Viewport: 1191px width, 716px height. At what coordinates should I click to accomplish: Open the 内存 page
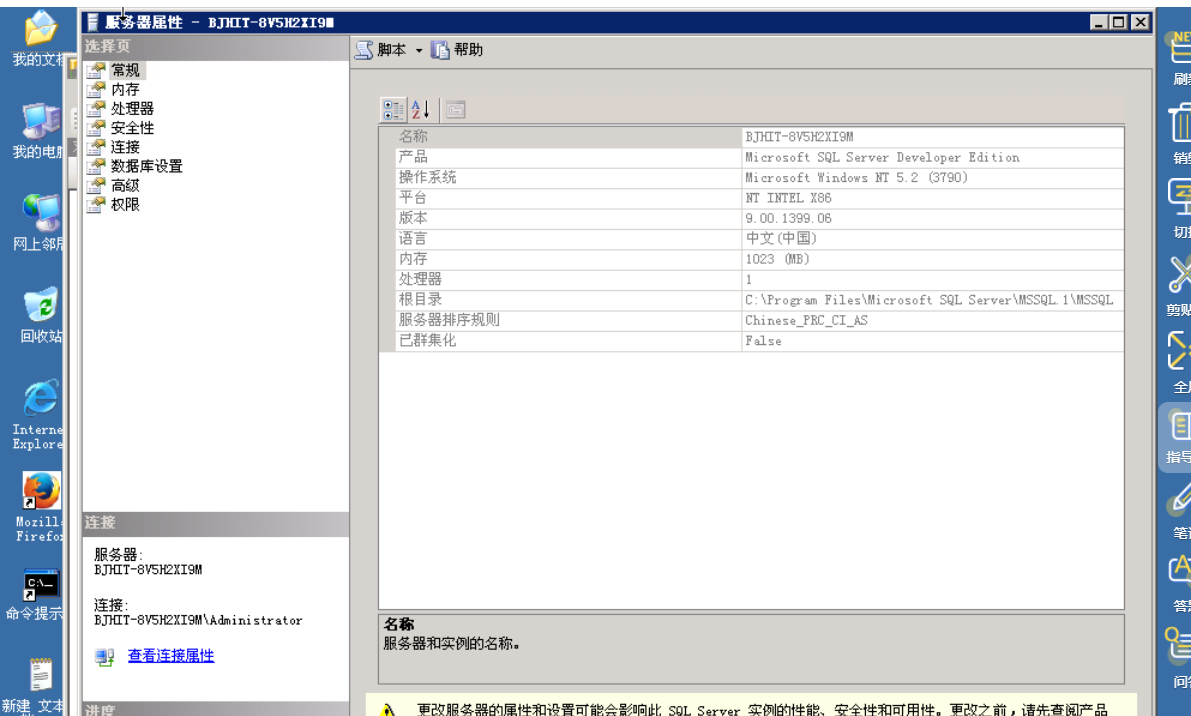pos(125,90)
